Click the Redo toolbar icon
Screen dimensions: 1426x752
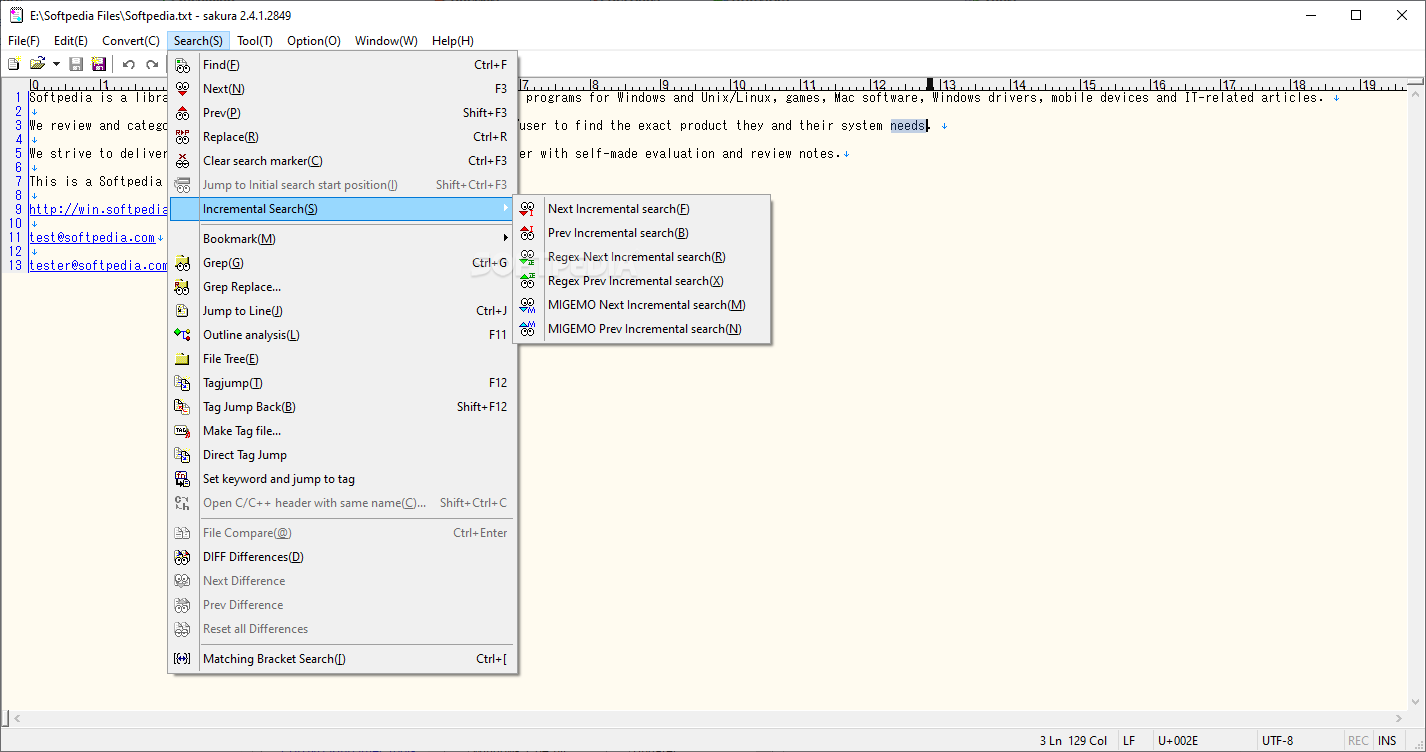pos(152,64)
